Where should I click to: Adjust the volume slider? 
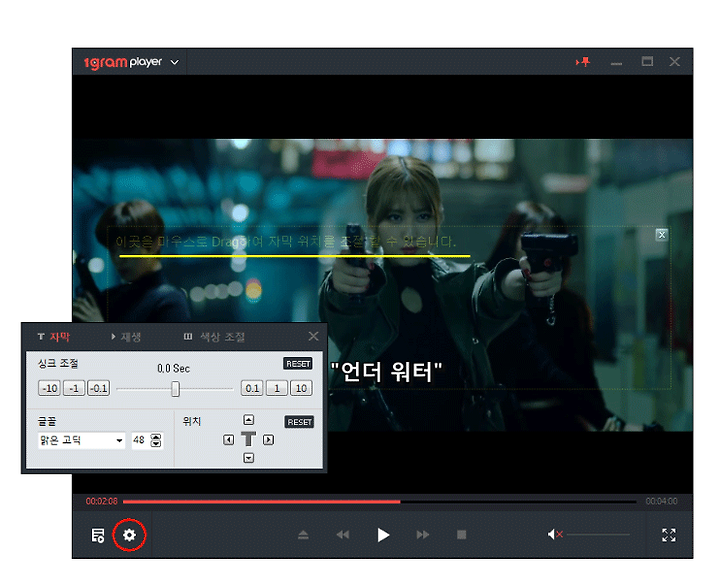point(598,534)
